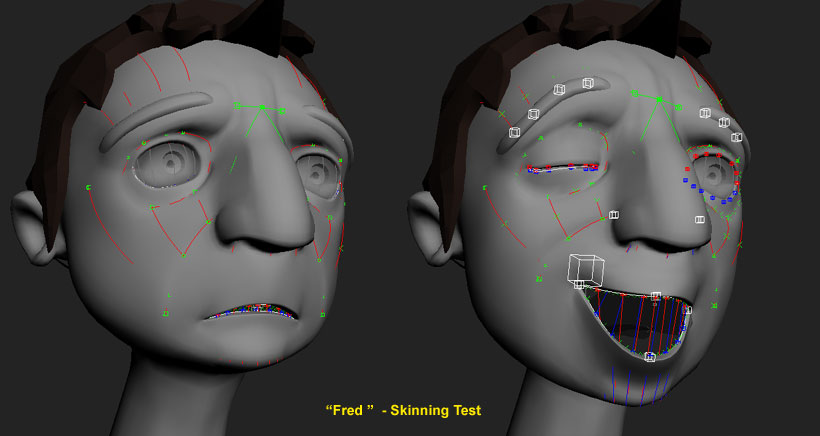
Task: Click the yellow "Fred - Skinning Test" caption
Action: click(403, 410)
